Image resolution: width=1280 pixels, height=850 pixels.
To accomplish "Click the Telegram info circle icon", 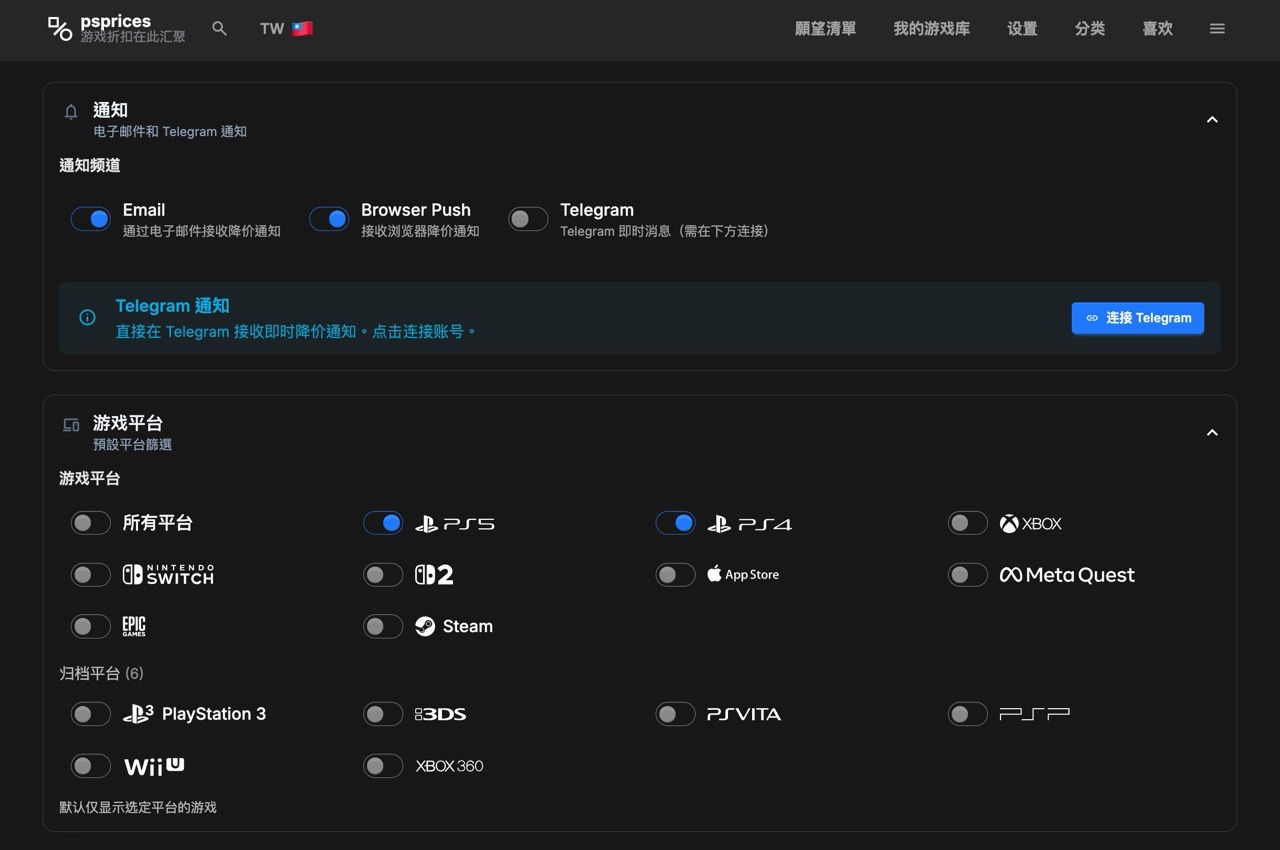I will [87, 318].
